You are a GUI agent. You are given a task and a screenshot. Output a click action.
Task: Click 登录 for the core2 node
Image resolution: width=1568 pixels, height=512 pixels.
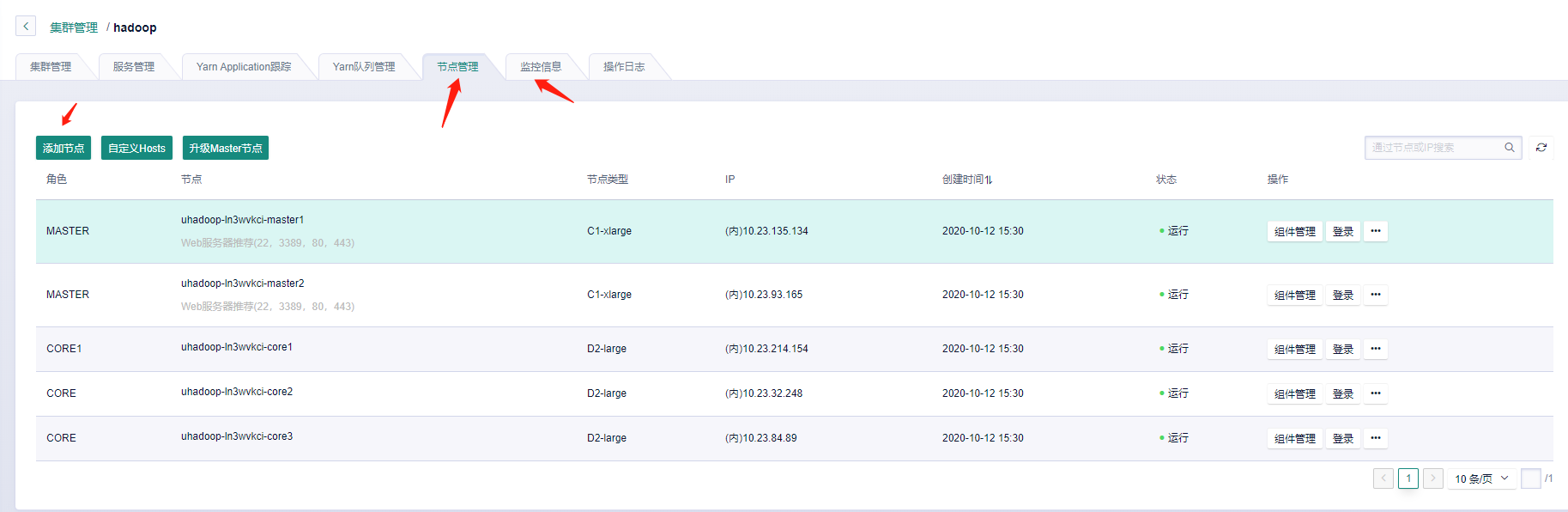pos(1342,393)
